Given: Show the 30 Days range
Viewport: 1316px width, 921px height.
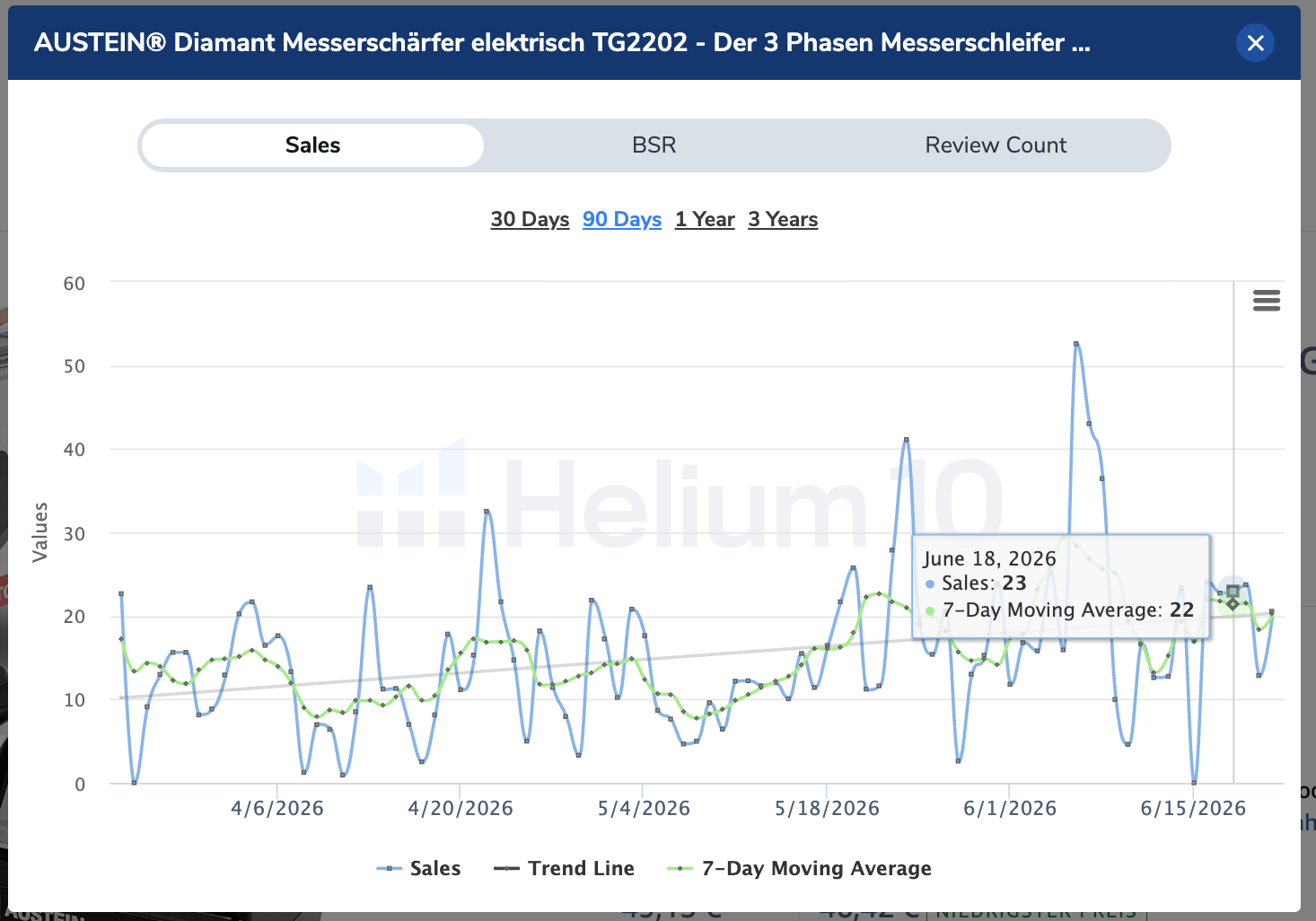Looking at the screenshot, I should point(530,219).
